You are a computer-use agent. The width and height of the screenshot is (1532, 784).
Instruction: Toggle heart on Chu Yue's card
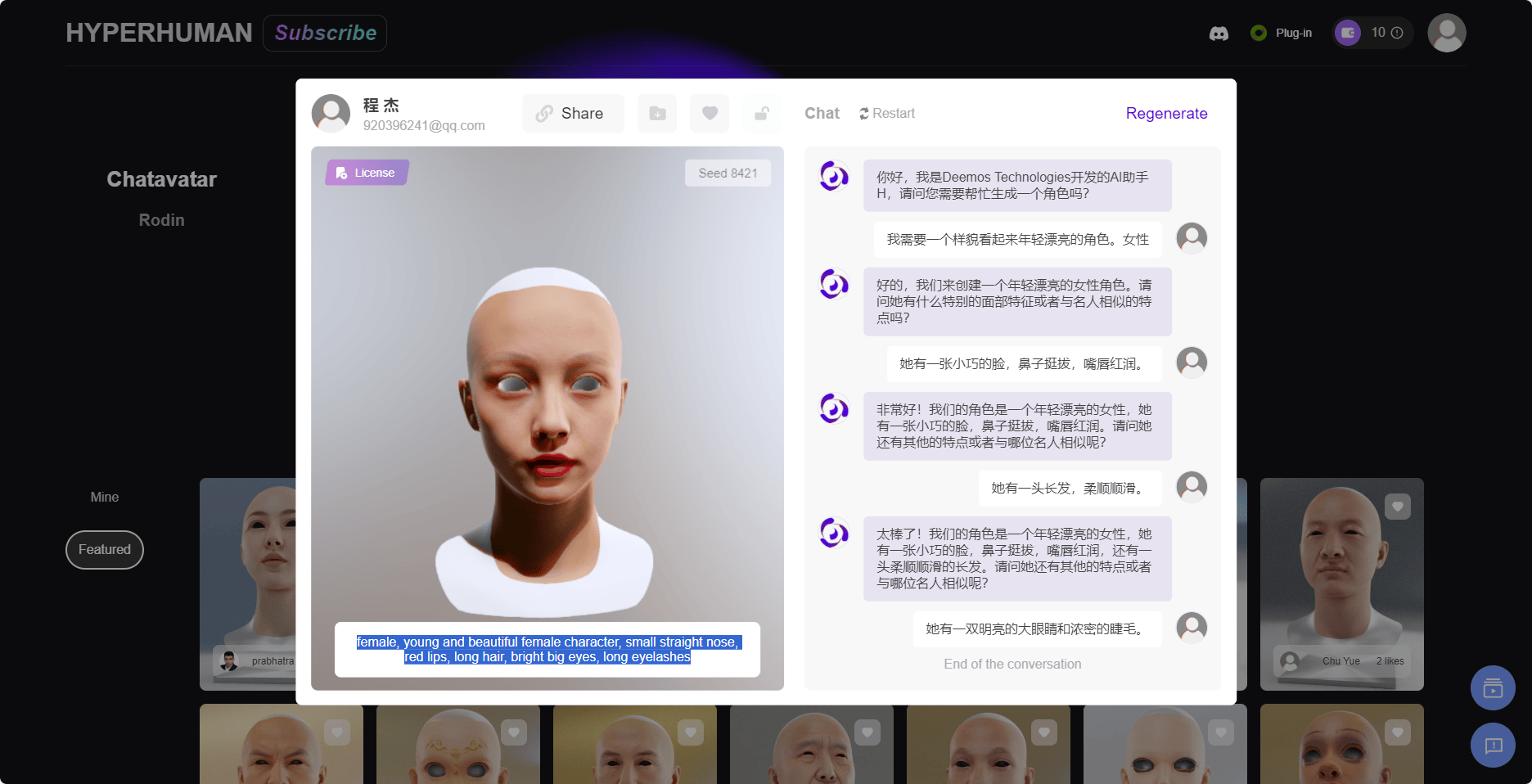tap(1397, 507)
